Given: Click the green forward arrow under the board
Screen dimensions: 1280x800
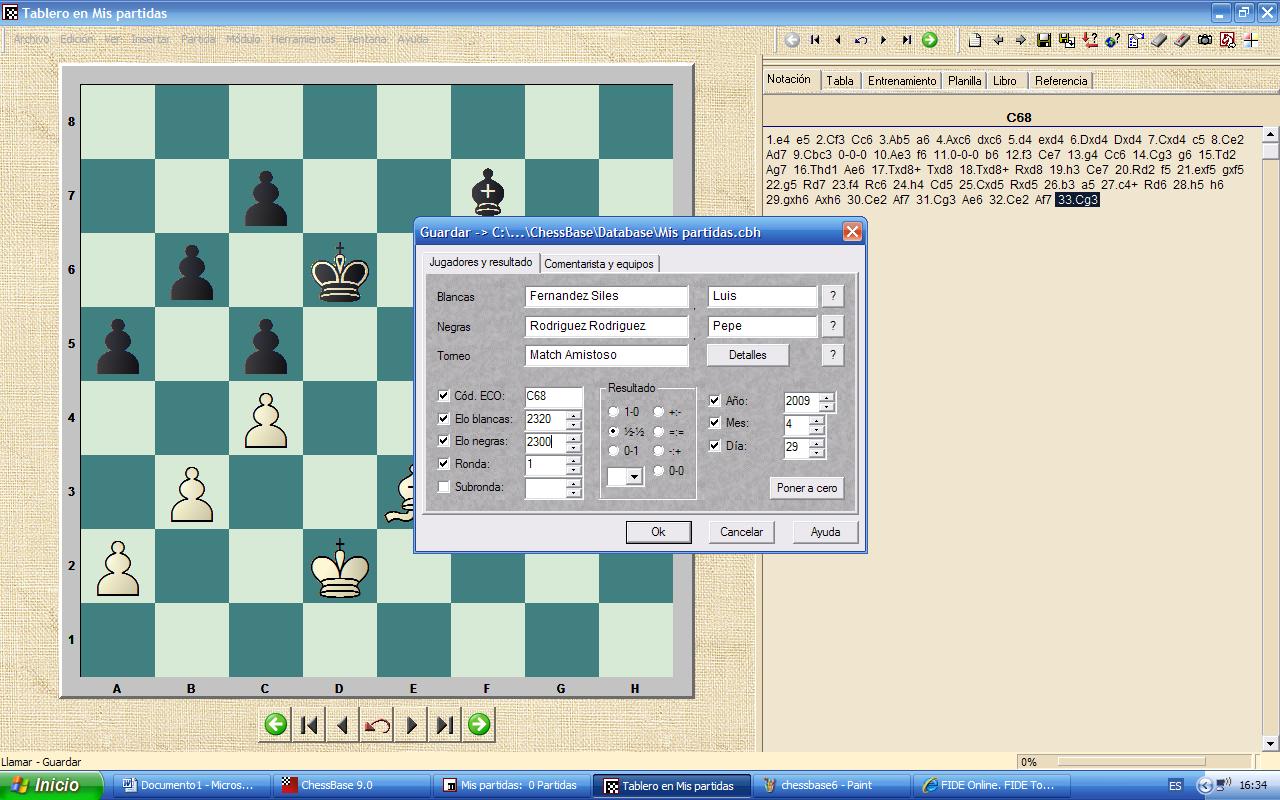Looking at the screenshot, I should tap(478, 723).
